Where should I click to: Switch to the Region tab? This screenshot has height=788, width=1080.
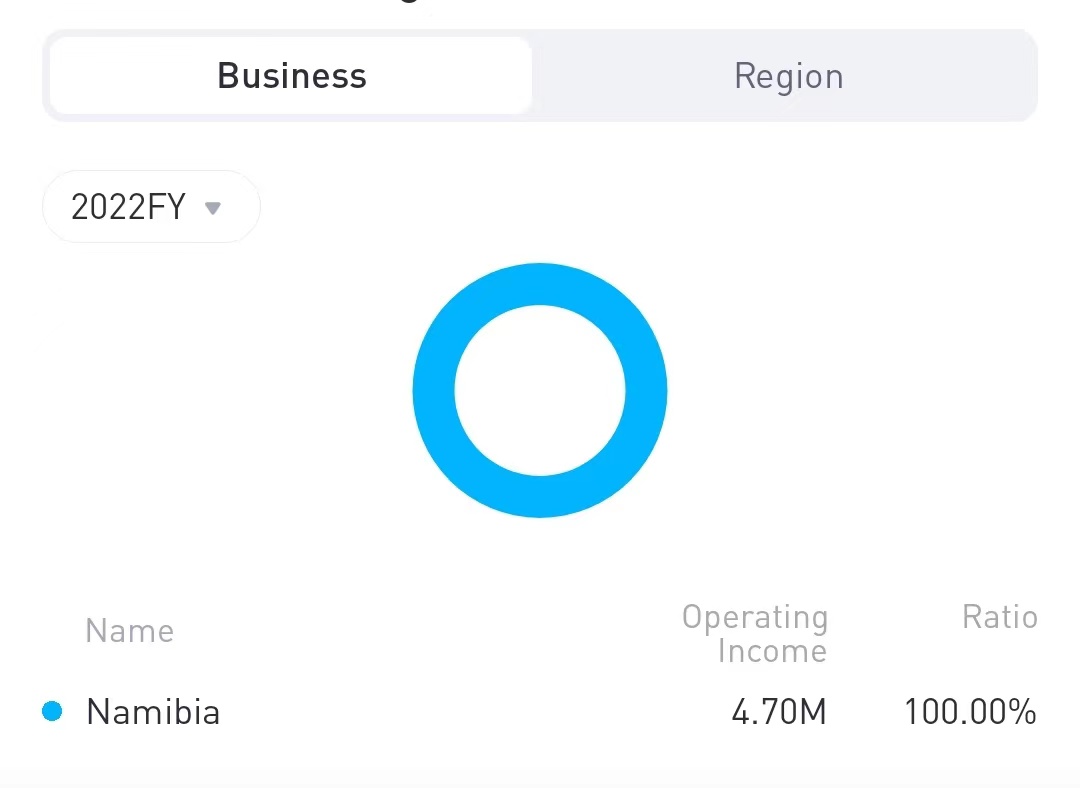(788, 76)
